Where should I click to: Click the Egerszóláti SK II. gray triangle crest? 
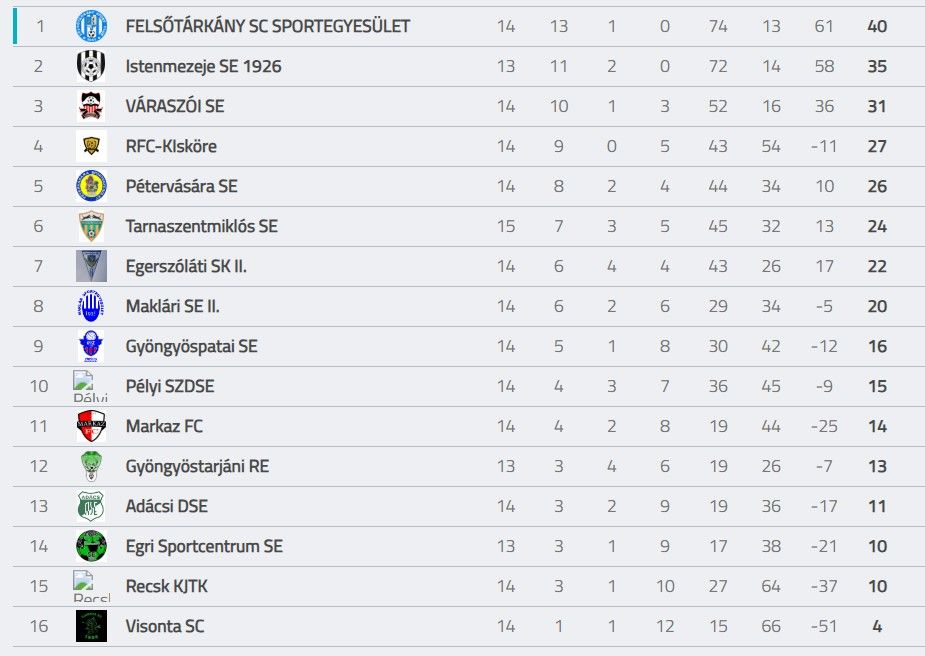[x=91, y=266]
